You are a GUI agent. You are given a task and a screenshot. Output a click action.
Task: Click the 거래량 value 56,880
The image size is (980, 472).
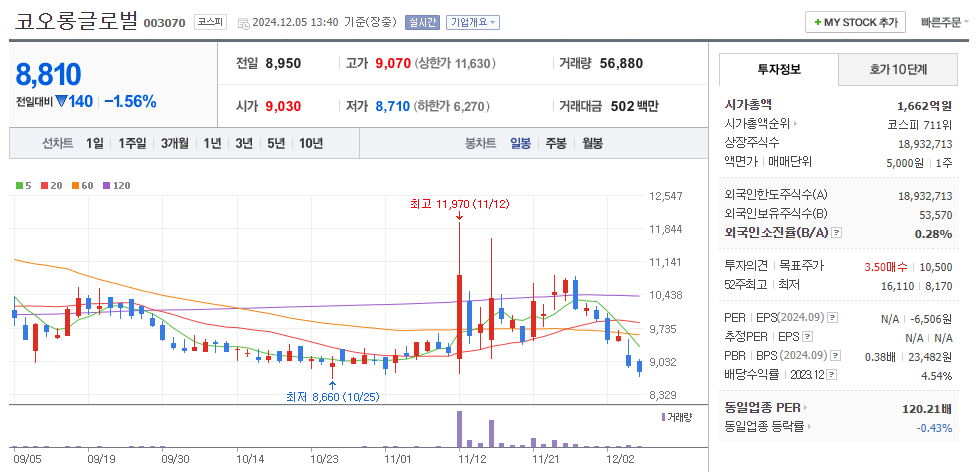pos(621,63)
